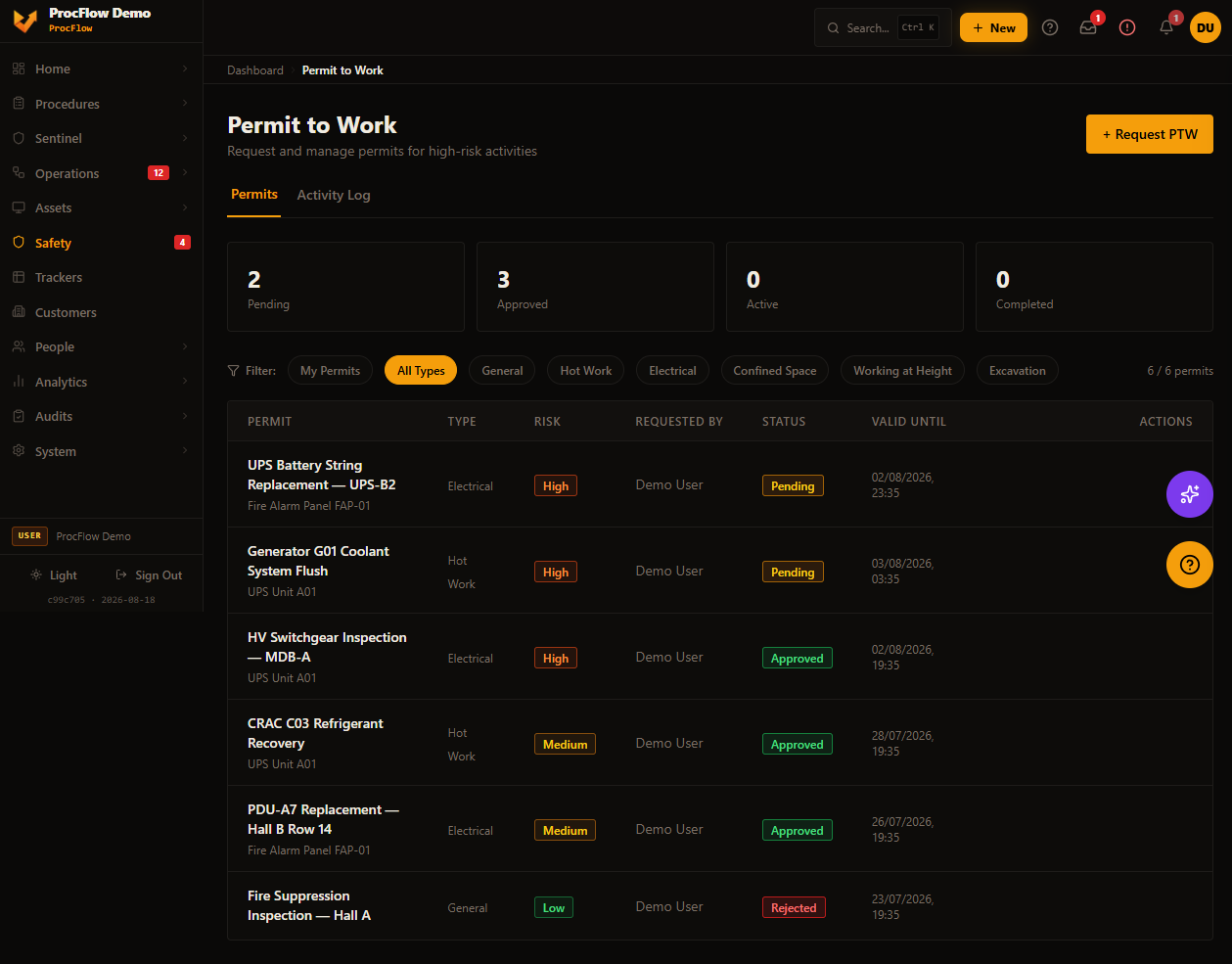This screenshot has height=964, width=1232.
Task: Expand the People menu chevron
Action: point(185,346)
